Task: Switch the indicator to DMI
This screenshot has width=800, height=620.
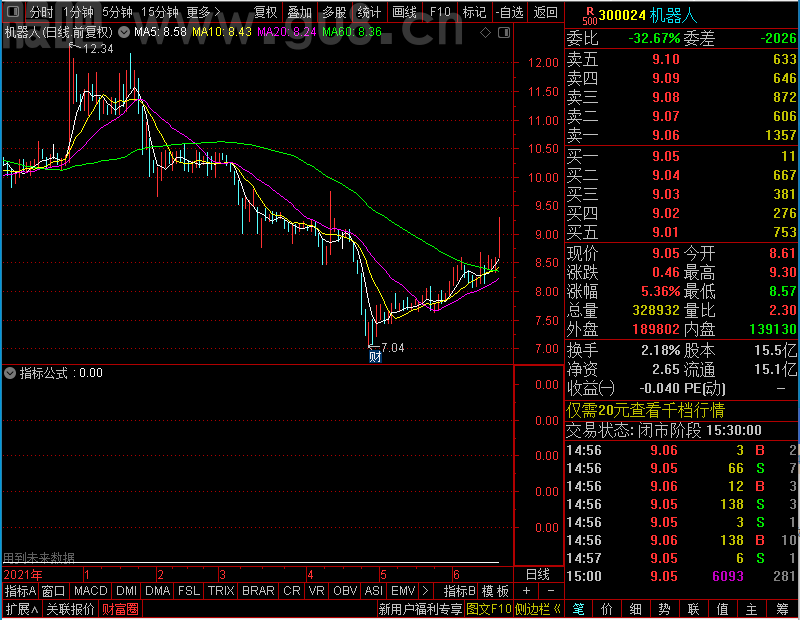Action: pyautogui.click(x=126, y=591)
